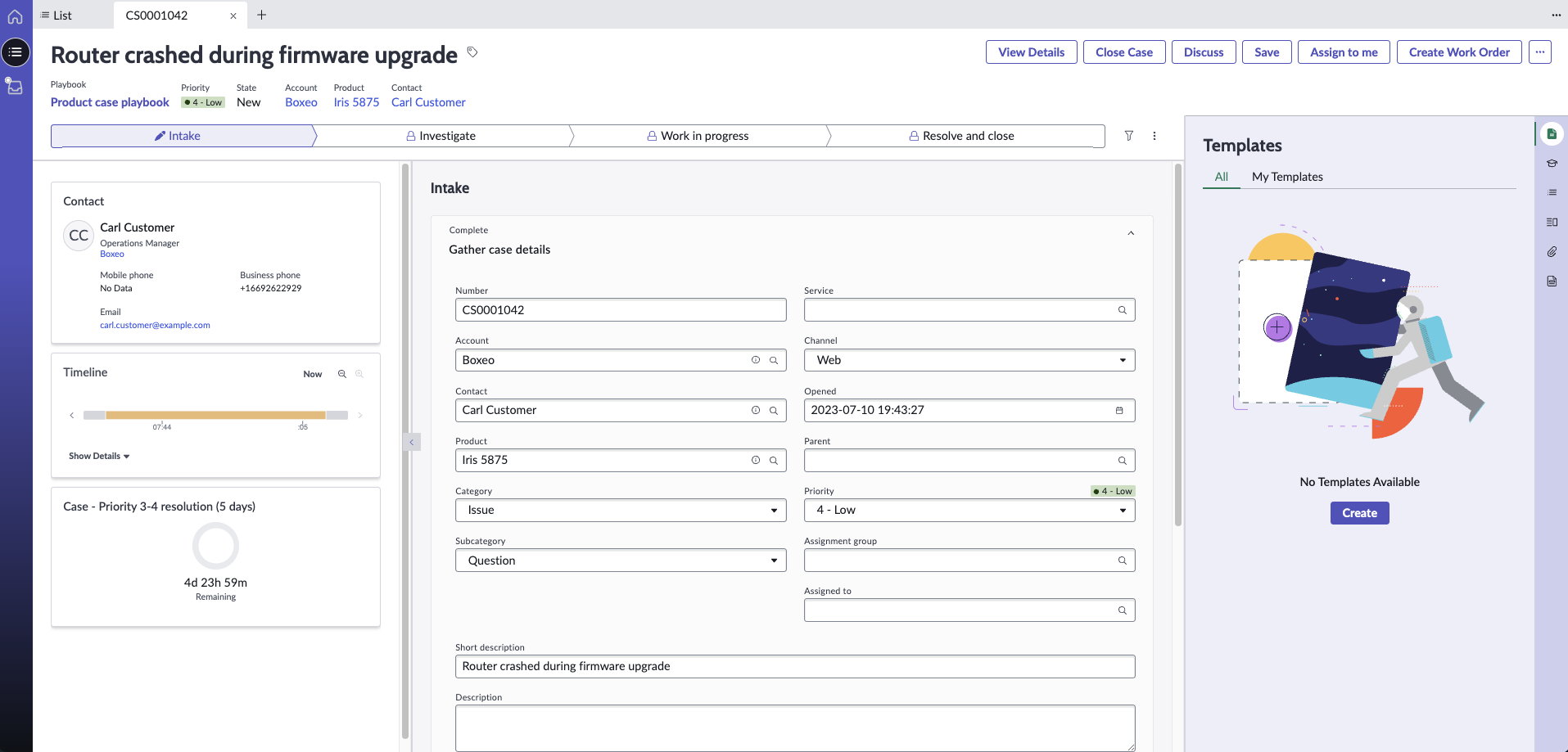
Task: Open the home icon in sidebar
Action: click(x=16, y=16)
